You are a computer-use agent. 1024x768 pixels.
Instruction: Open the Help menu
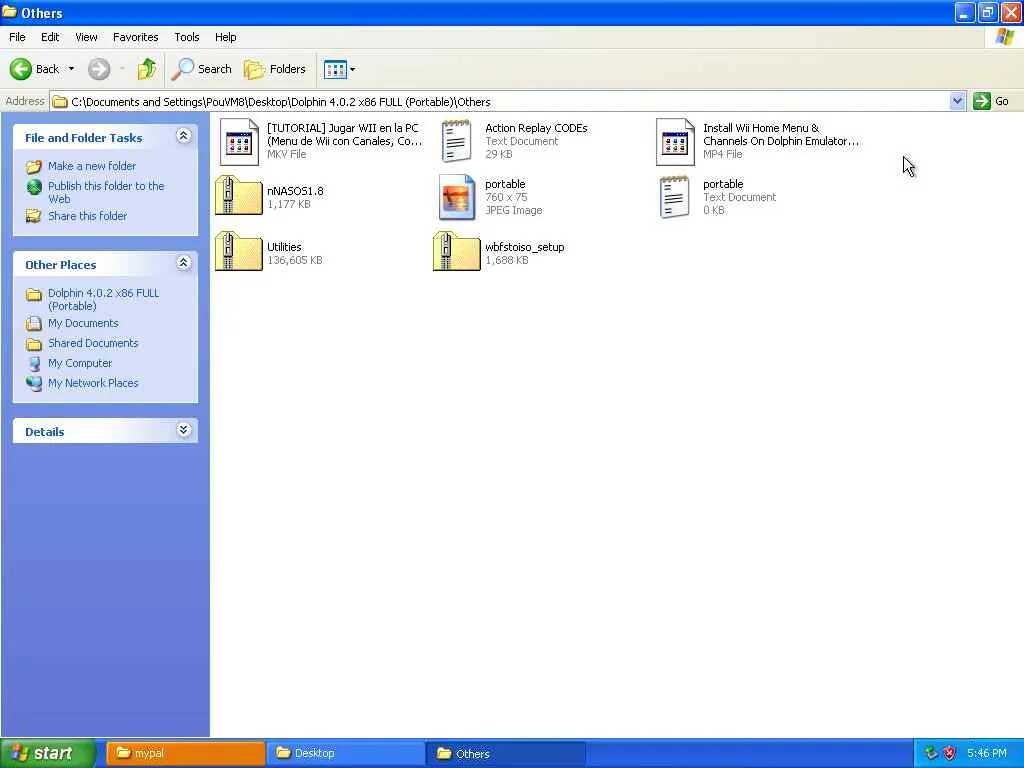point(226,37)
